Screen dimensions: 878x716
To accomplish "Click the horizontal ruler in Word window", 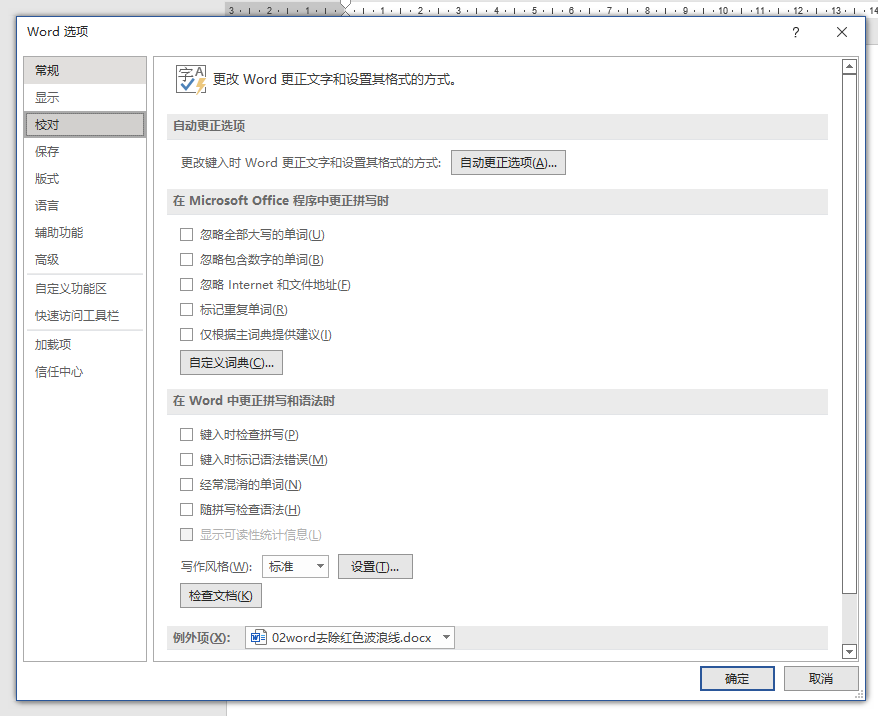I will pyautogui.click(x=552, y=10).
